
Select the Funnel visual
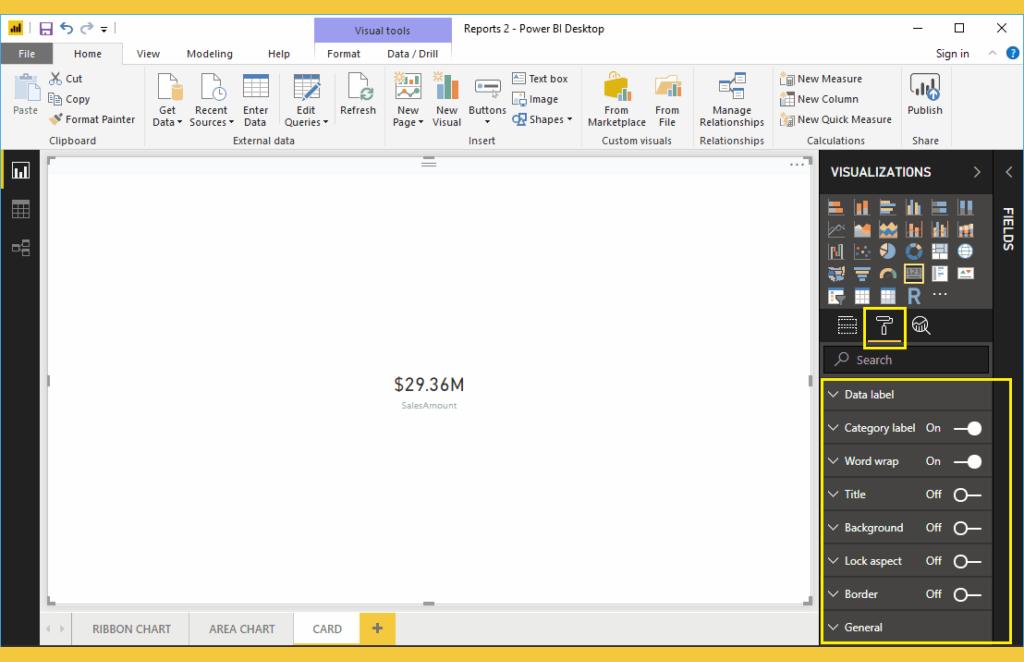862,274
